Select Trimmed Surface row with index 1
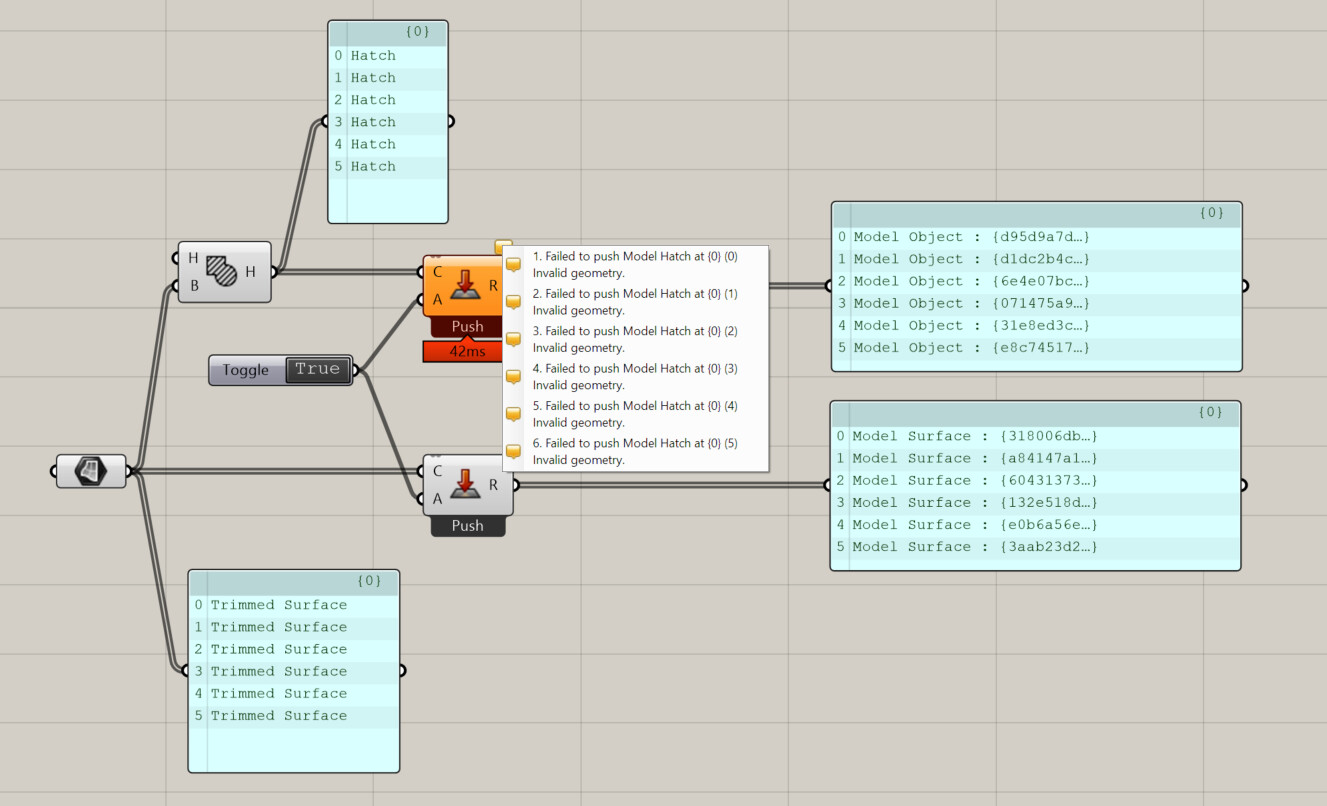 click(294, 627)
